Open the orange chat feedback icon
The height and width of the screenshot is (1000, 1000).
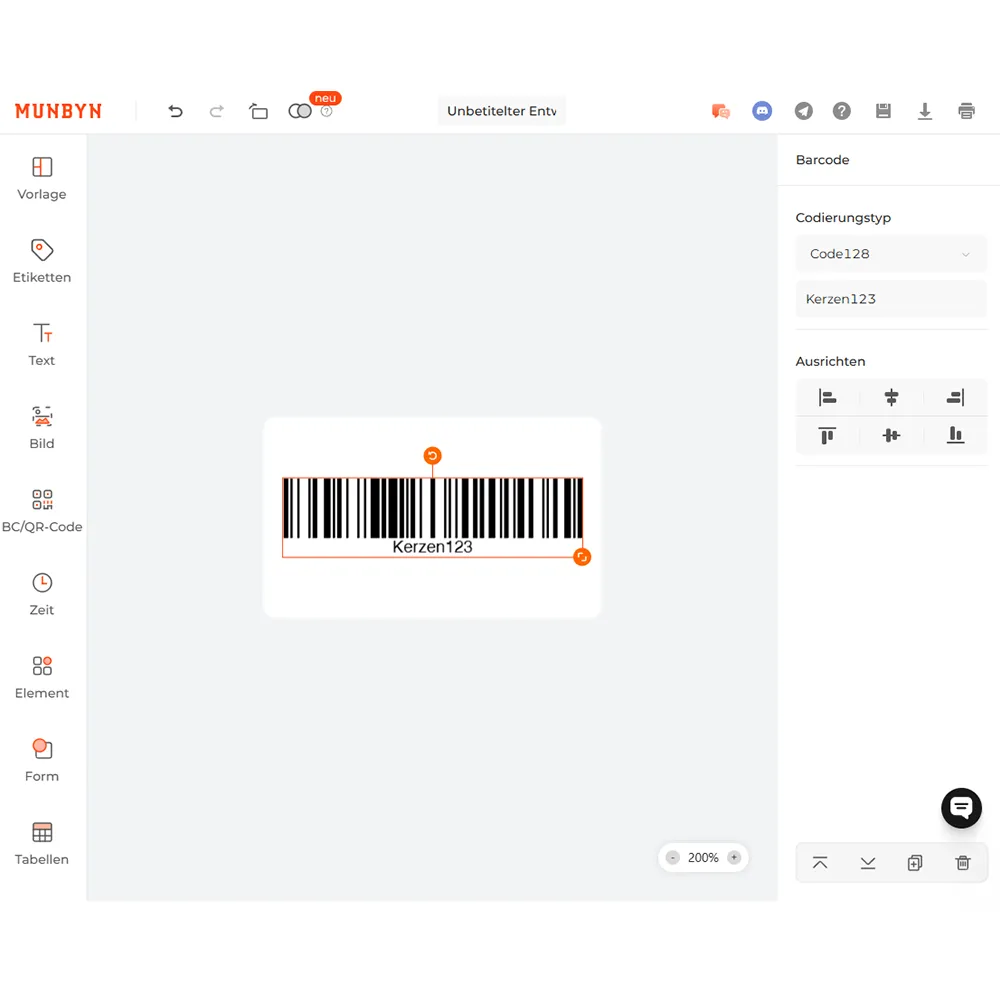(721, 112)
